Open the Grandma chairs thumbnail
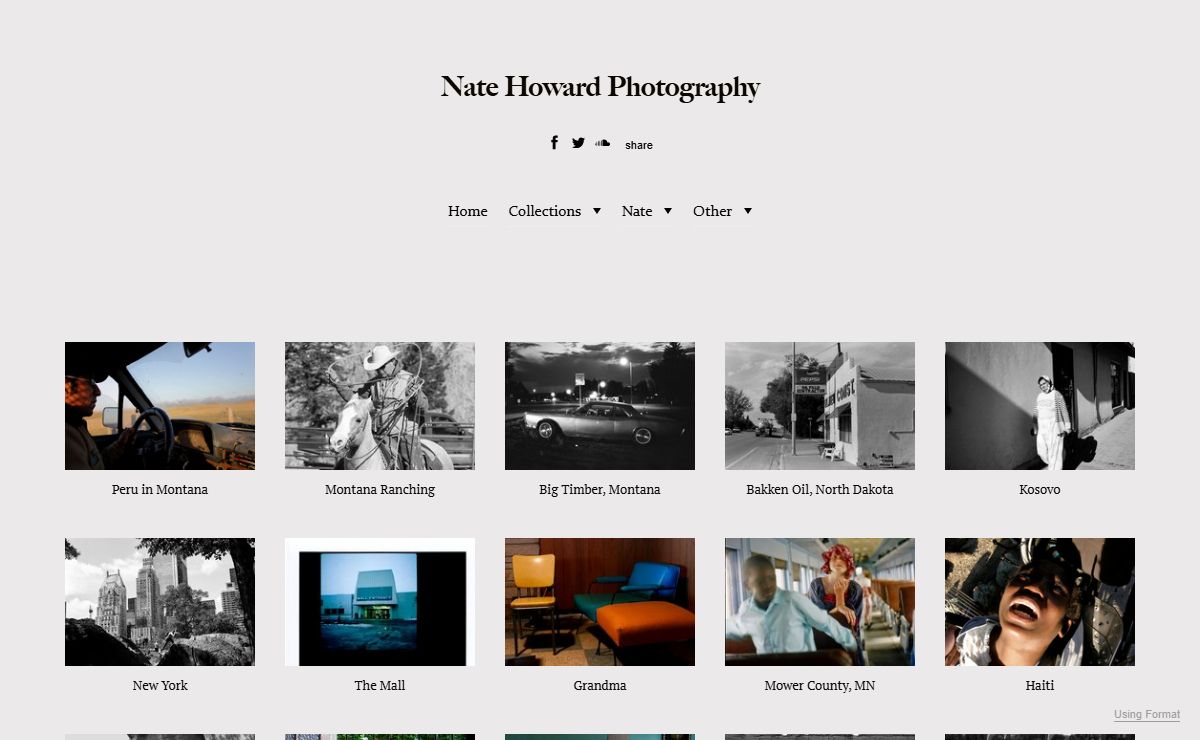Image resolution: width=1200 pixels, height=740 pixels. click(600, 602)
